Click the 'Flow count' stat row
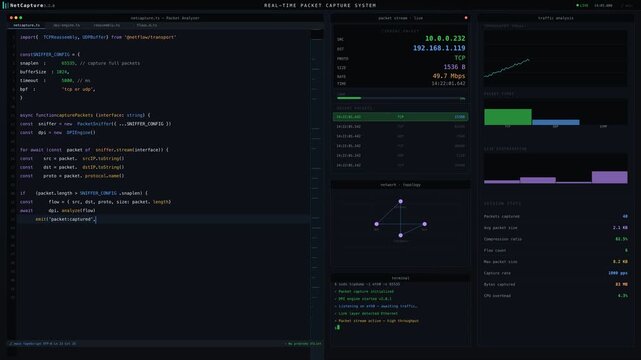This screenshot has height=360, width=641. (556, 250)
